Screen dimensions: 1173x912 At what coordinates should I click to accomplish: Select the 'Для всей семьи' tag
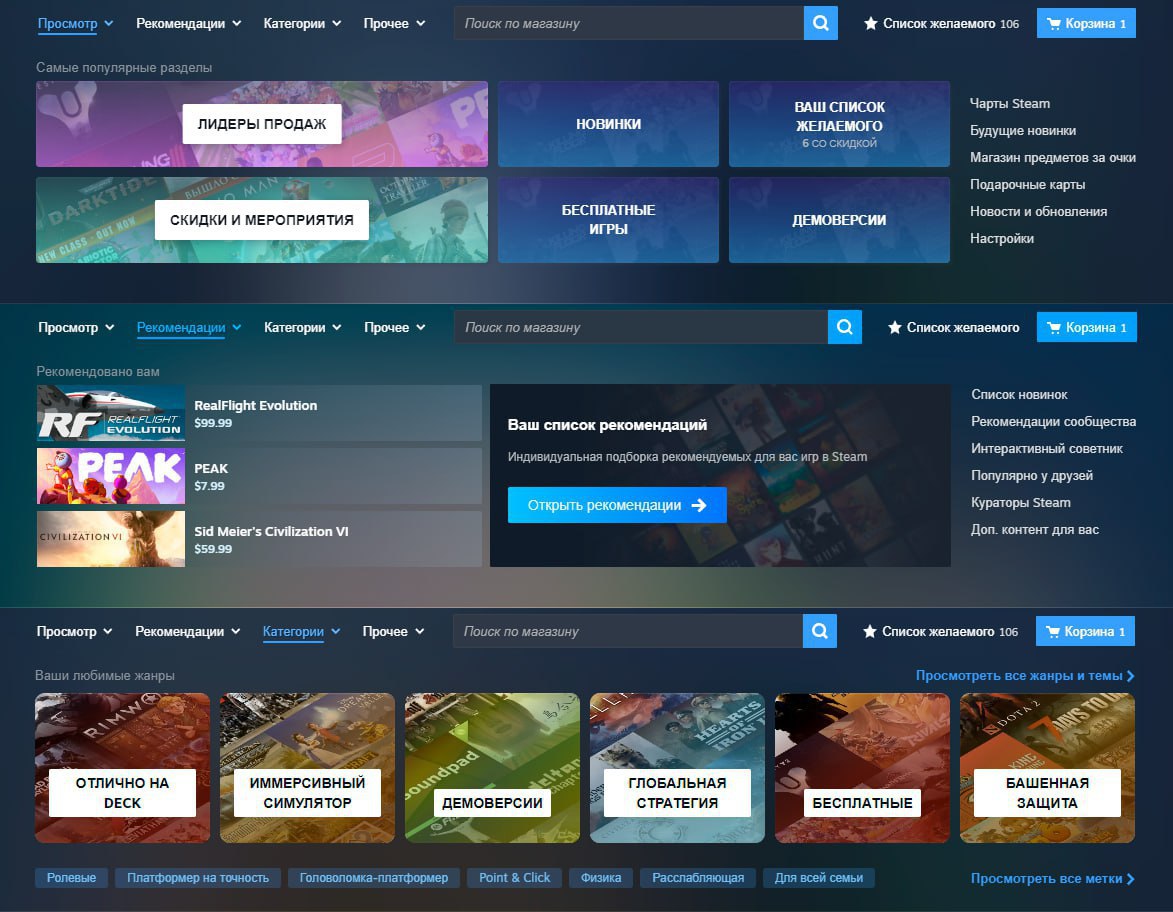[x=818, y=878]
